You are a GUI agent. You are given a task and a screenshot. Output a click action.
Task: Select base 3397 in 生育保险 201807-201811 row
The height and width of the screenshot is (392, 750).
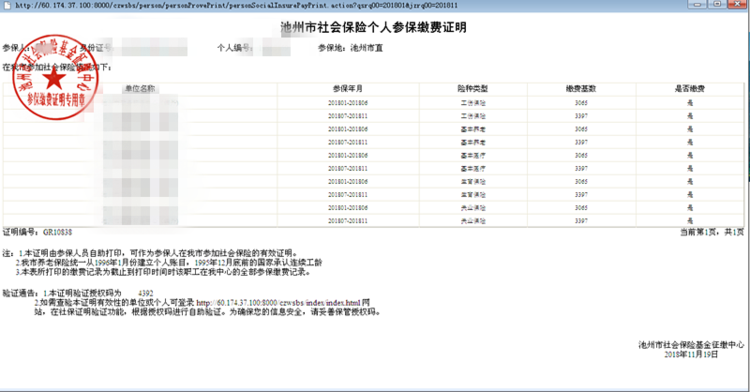pyautogui.click(x=581, y=195)
